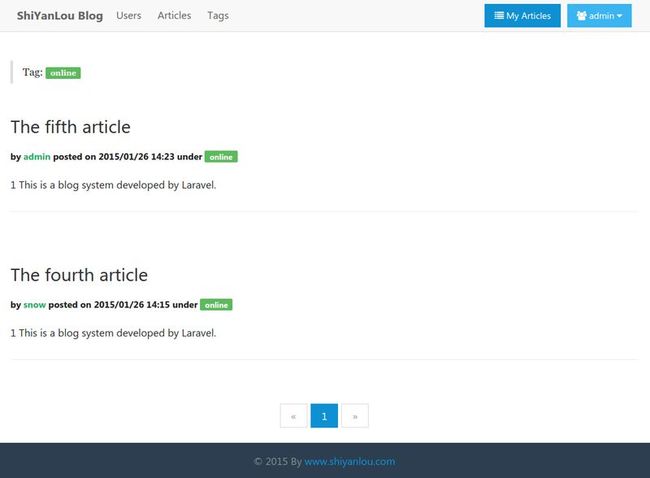Open the ShiYanLou Blog home link
The image size is (650, 478).
click(60, 16)
